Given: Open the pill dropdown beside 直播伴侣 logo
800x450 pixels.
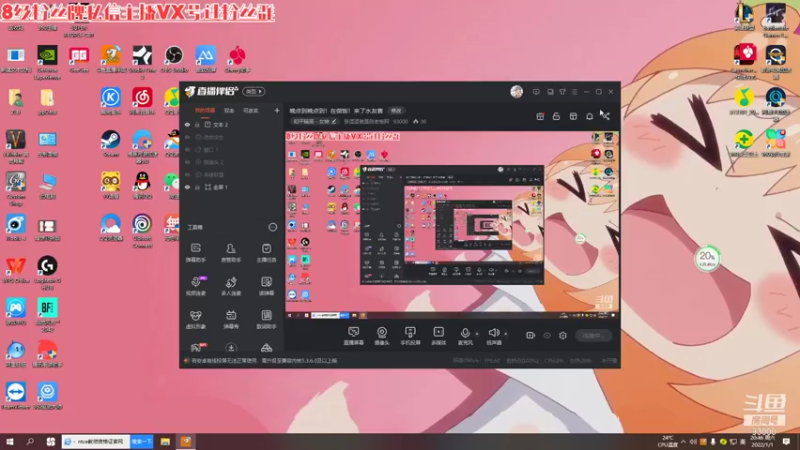Looking at the screenshot, I should (254, 92).
